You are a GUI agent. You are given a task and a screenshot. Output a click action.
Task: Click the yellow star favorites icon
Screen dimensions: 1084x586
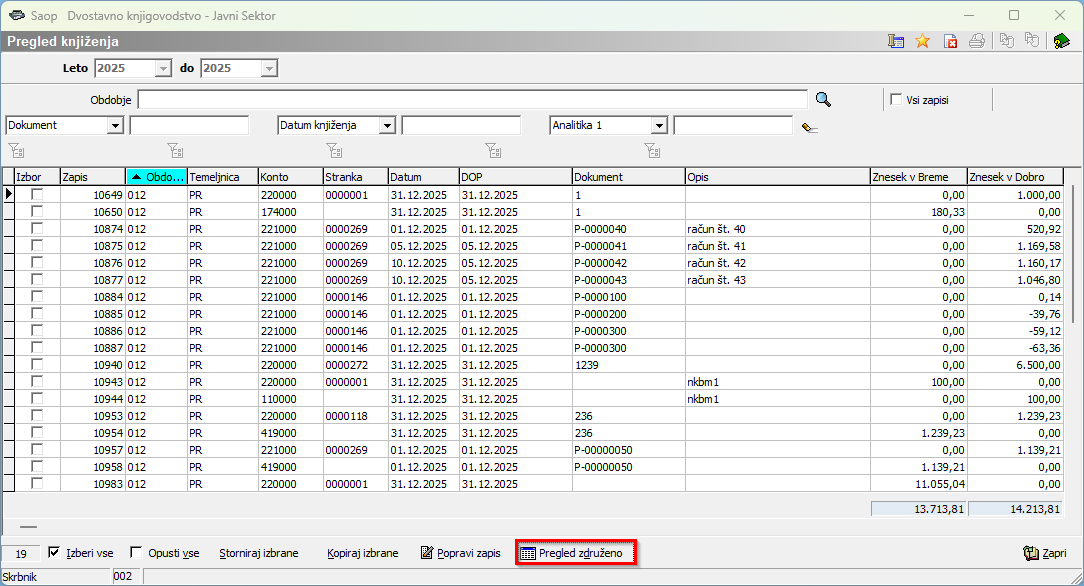click(922, 41)
